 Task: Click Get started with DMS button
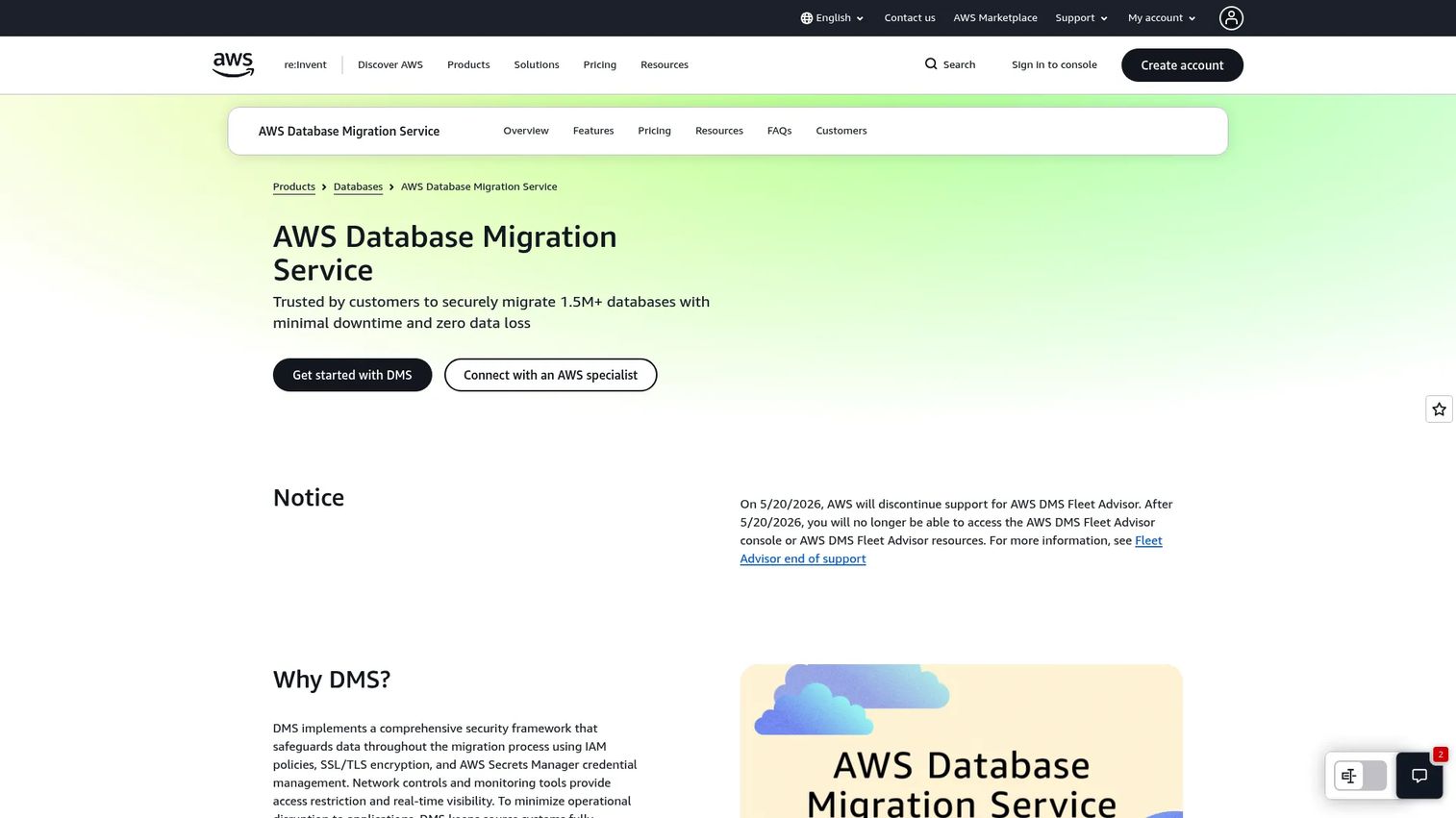[x=352, y=375]
